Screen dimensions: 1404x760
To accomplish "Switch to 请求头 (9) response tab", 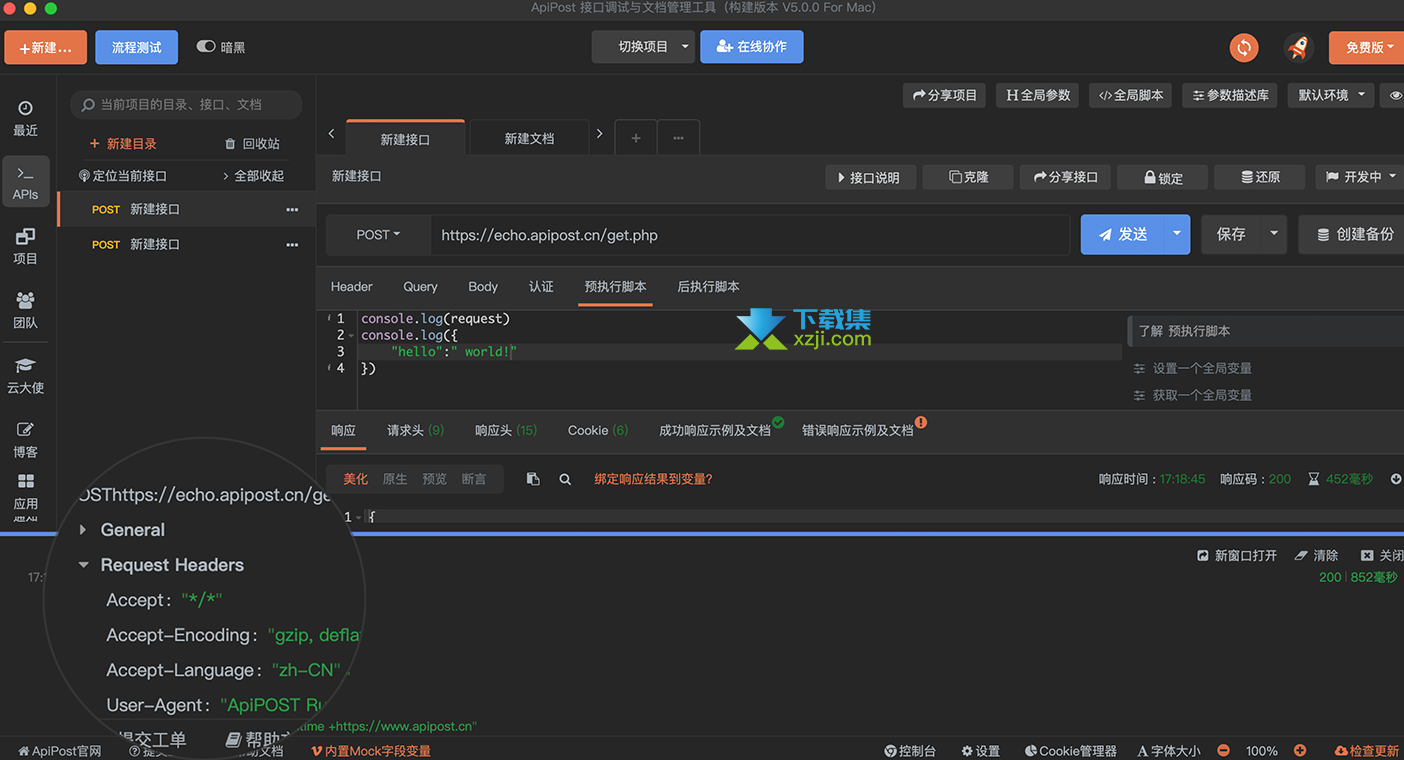I will coord(415,430).
